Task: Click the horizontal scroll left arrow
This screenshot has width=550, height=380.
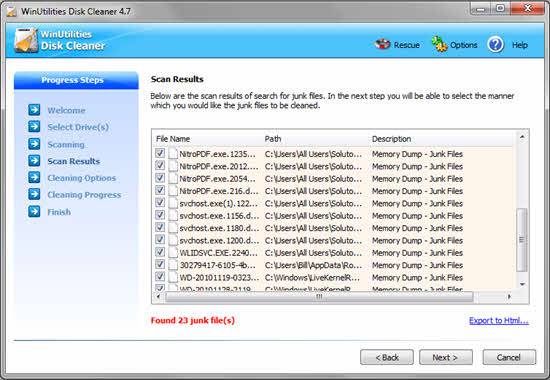Action: tap(159, 297)
